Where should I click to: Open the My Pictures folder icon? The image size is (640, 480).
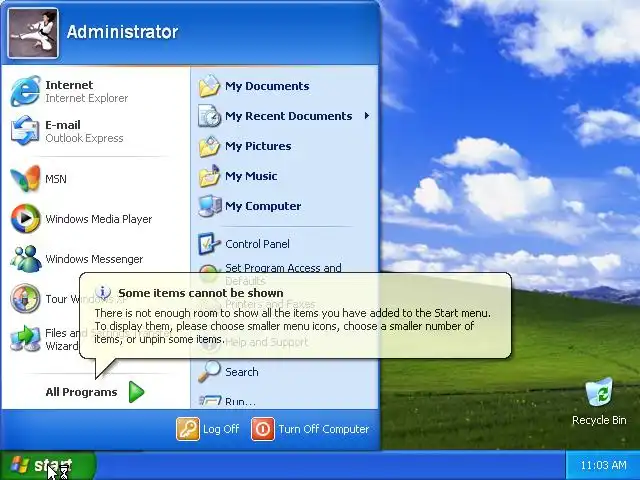(209, 146)
